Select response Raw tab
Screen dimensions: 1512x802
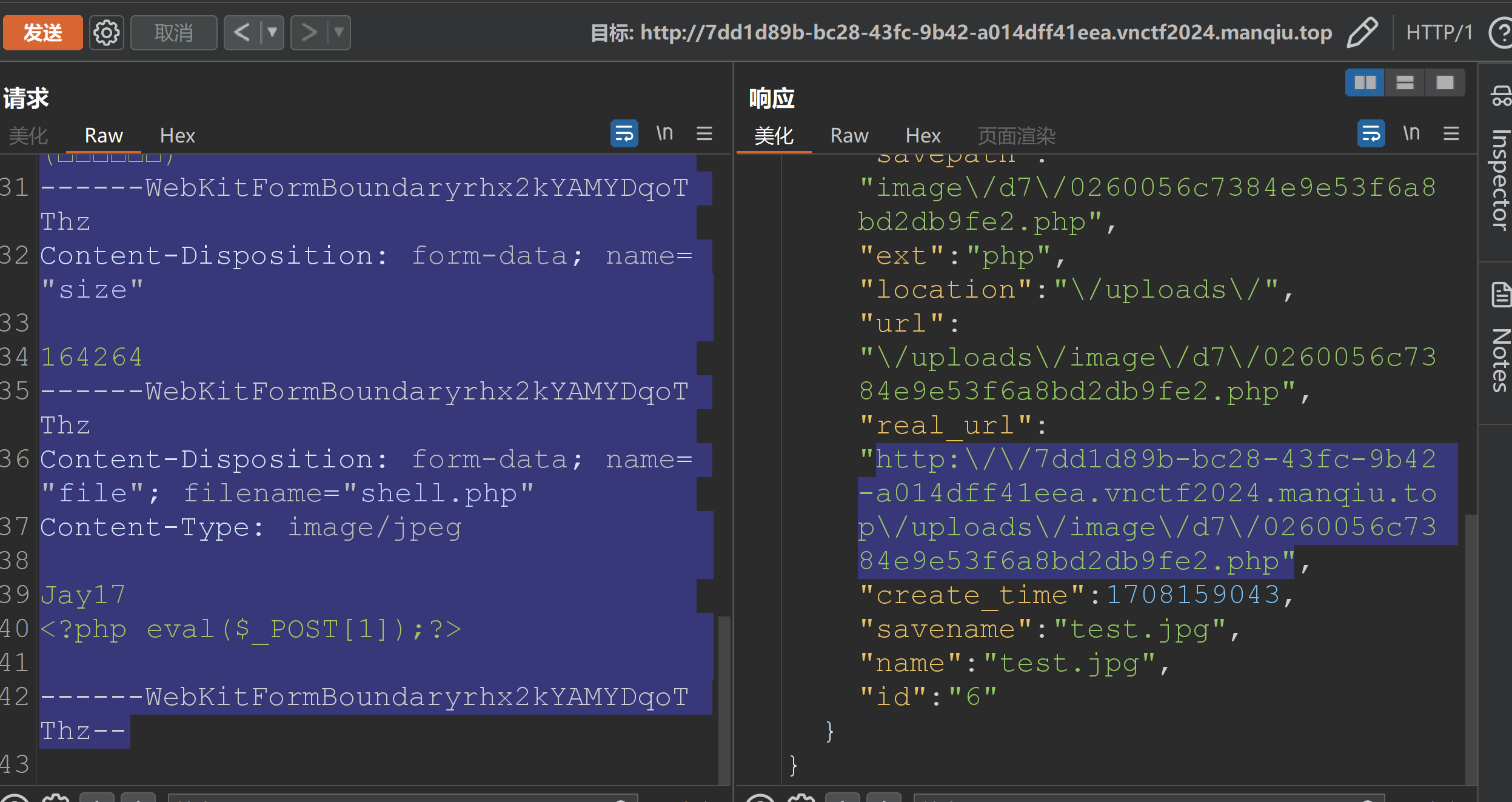[849, 135]
